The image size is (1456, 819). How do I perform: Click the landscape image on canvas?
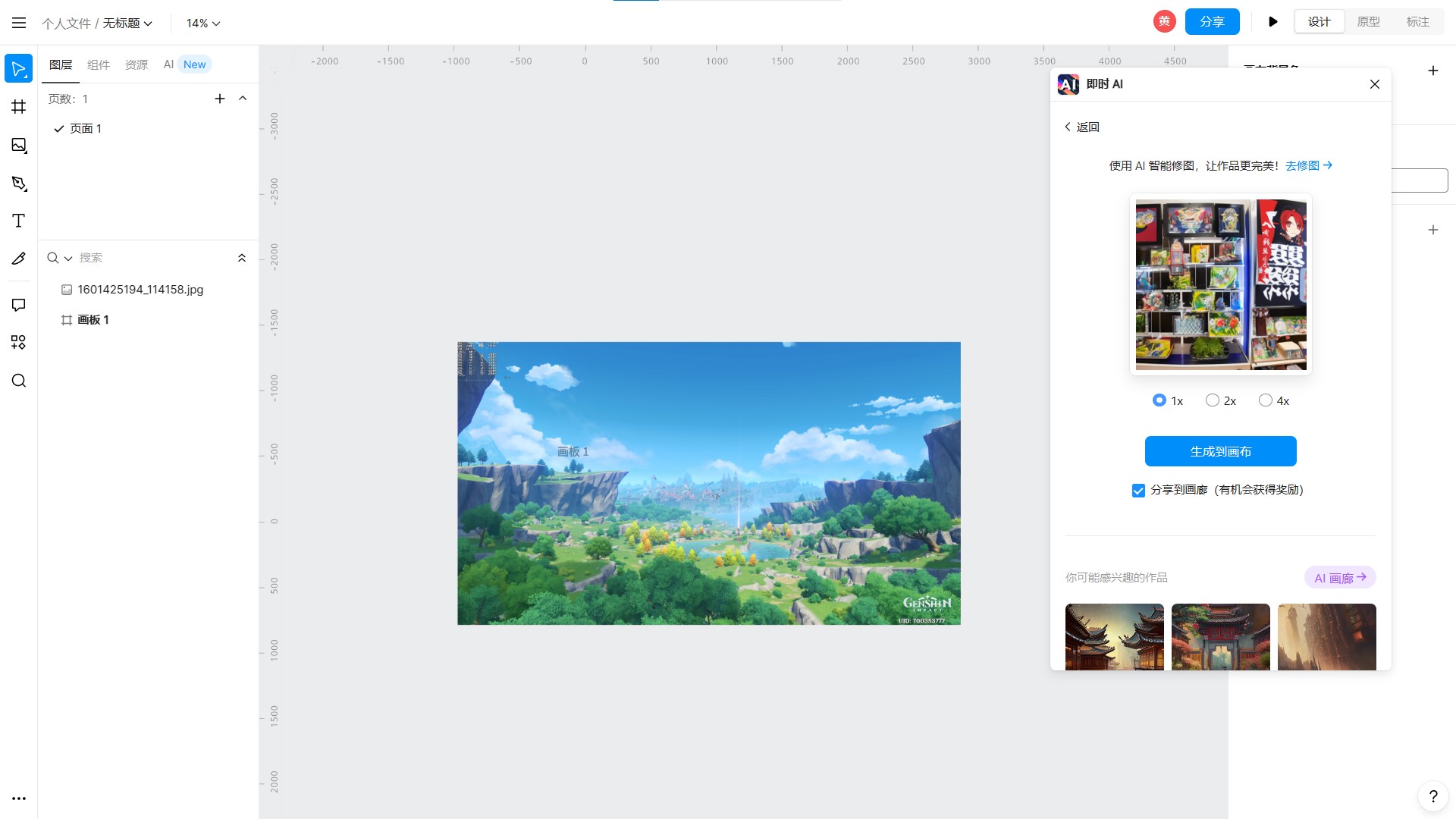point(709,484)
